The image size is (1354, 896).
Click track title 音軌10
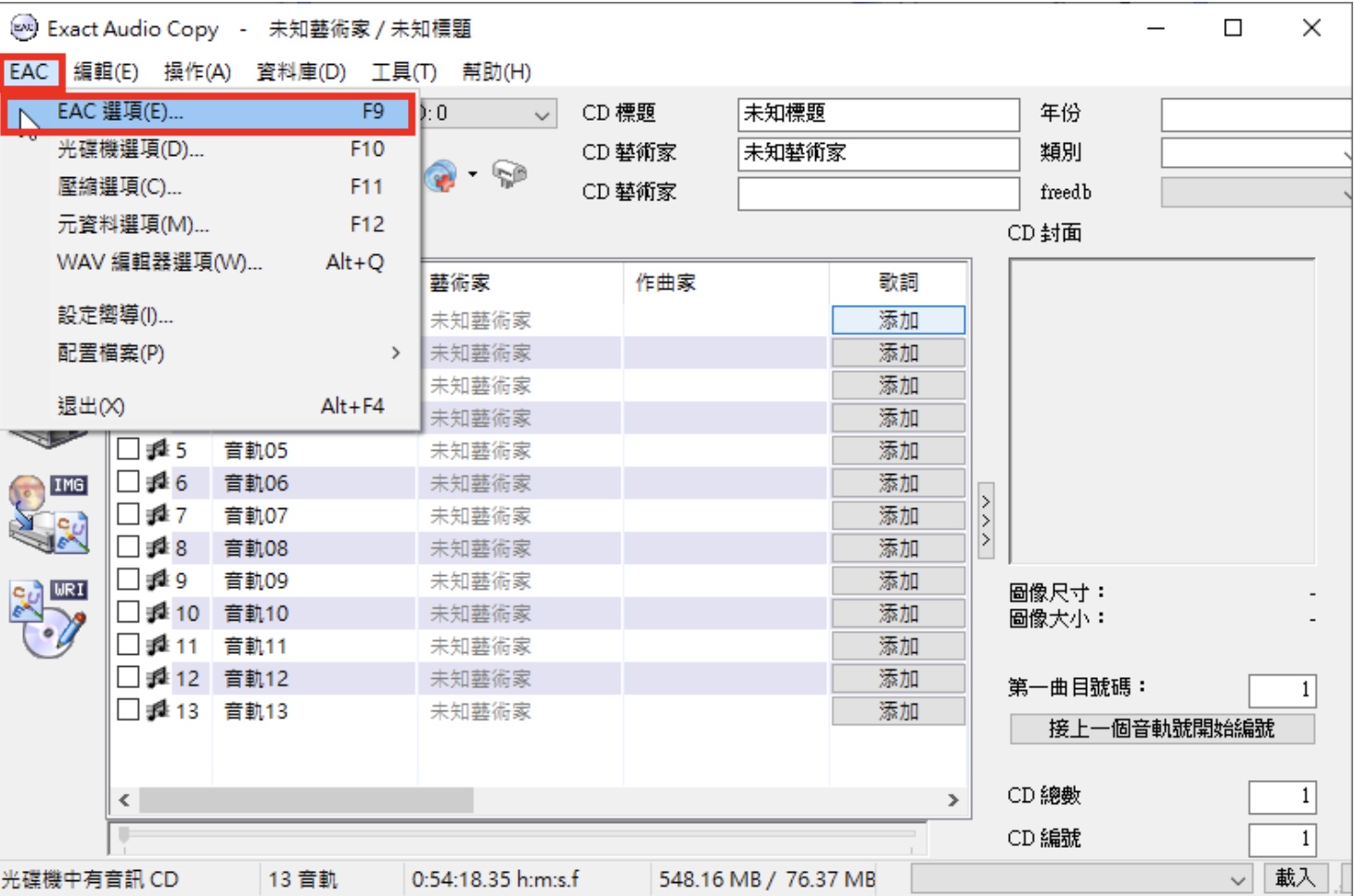pos(256,614)
